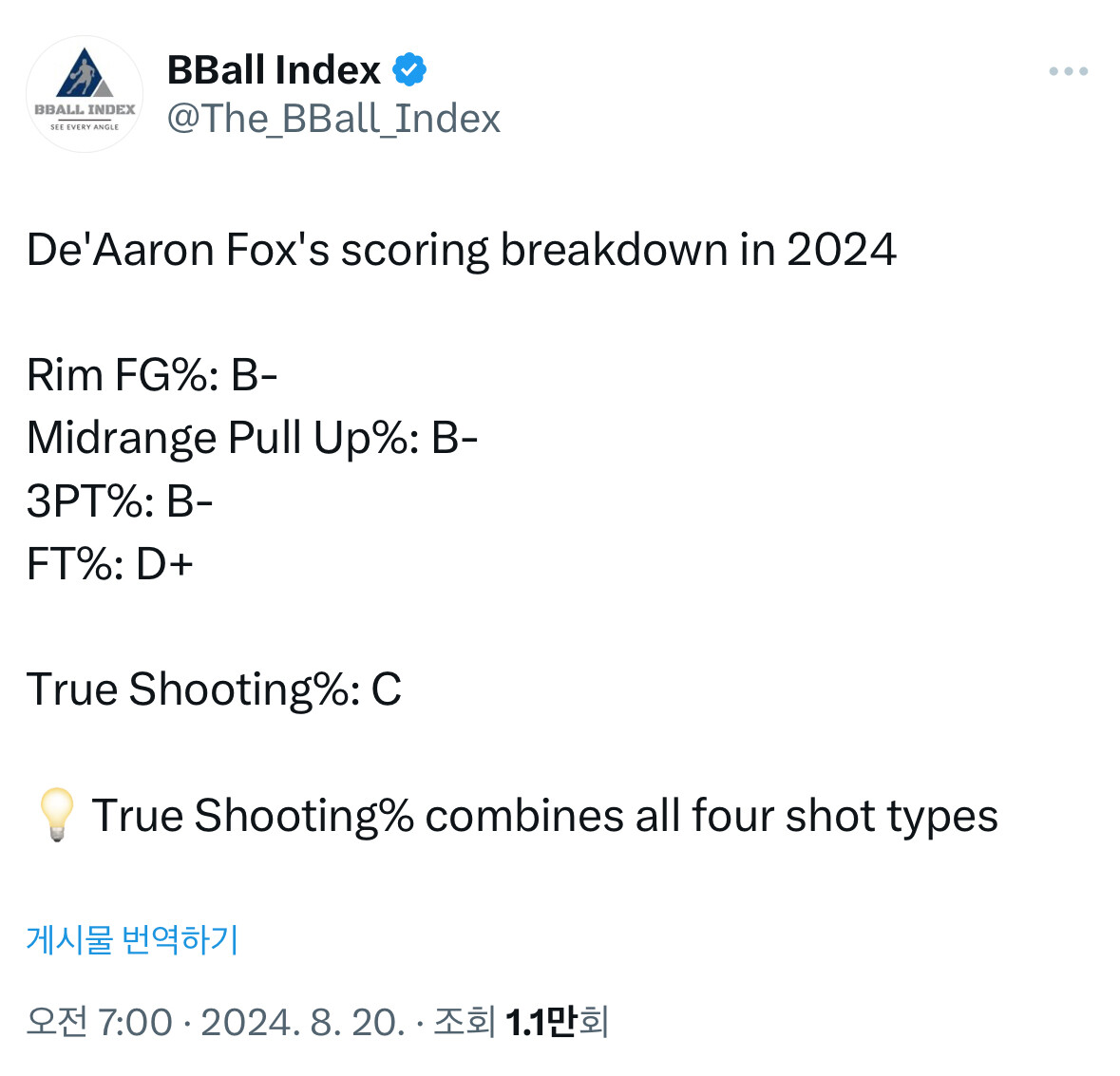The height and width of the screenshot is (1076, 1120).
Task: Select the True Shooting%: C line
Action: [x=215, y=689]
